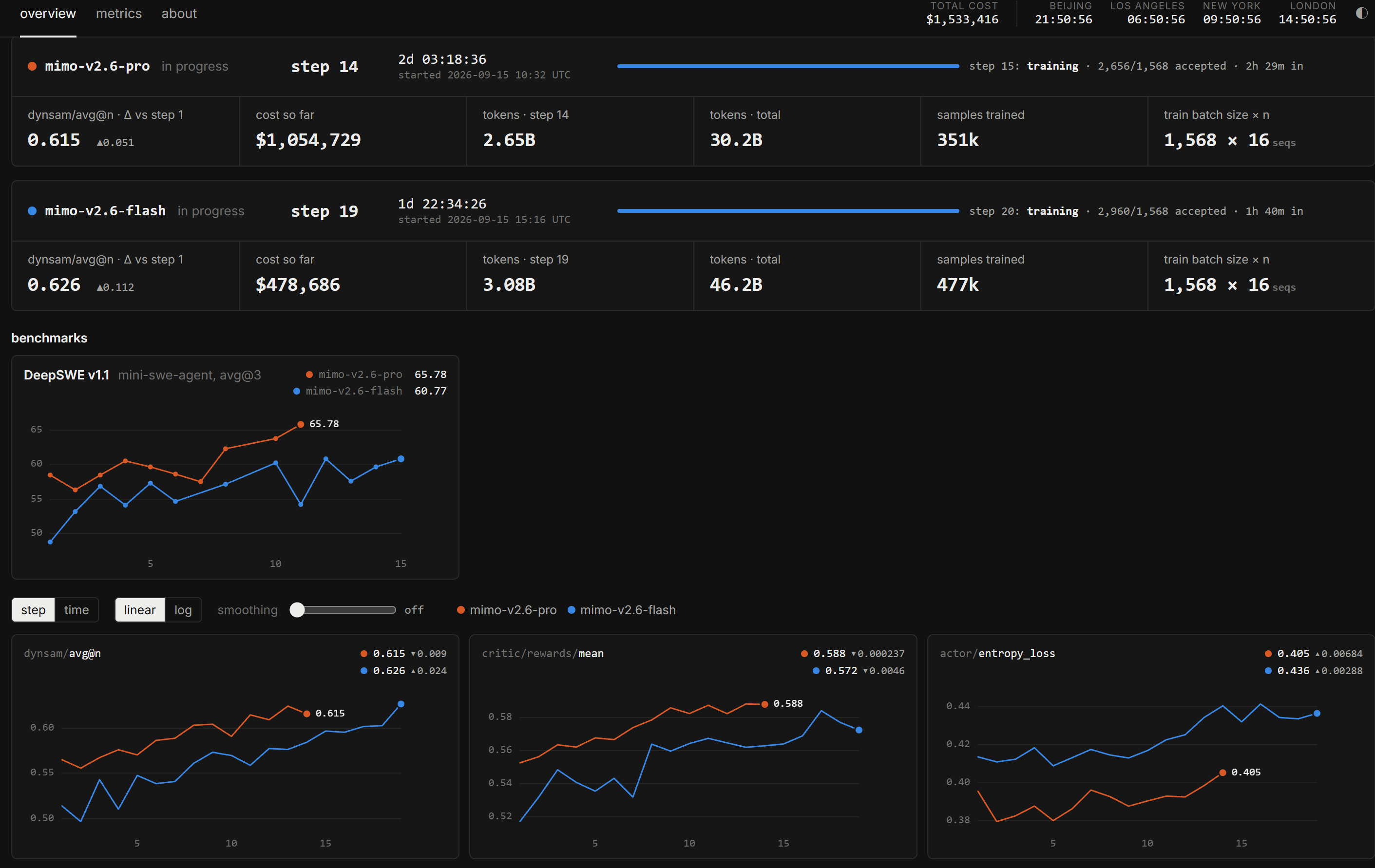Click the 0.405 endpoint marker on entropy_loss chart
The image size is (1375, 868).
[1222, 772]
